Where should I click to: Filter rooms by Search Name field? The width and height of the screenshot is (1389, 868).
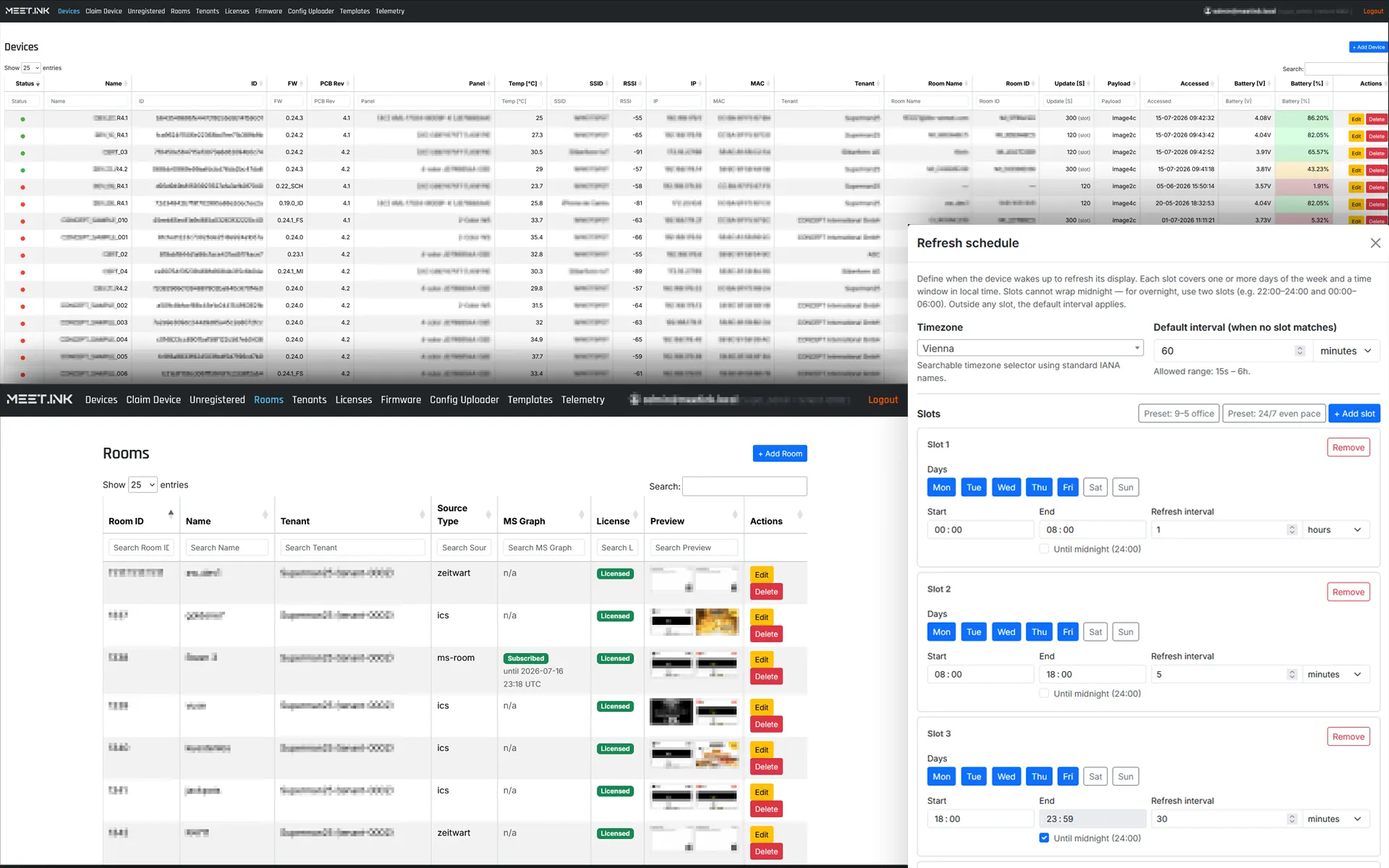point(226,548)
